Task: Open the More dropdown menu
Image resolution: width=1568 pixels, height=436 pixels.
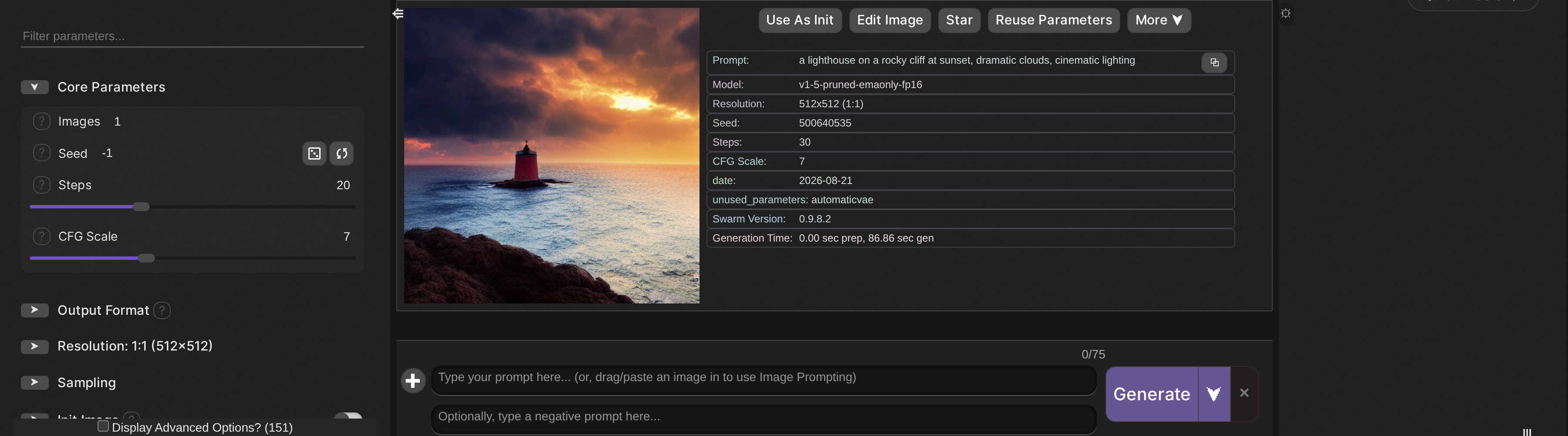Action: (x=1158, y=20)
